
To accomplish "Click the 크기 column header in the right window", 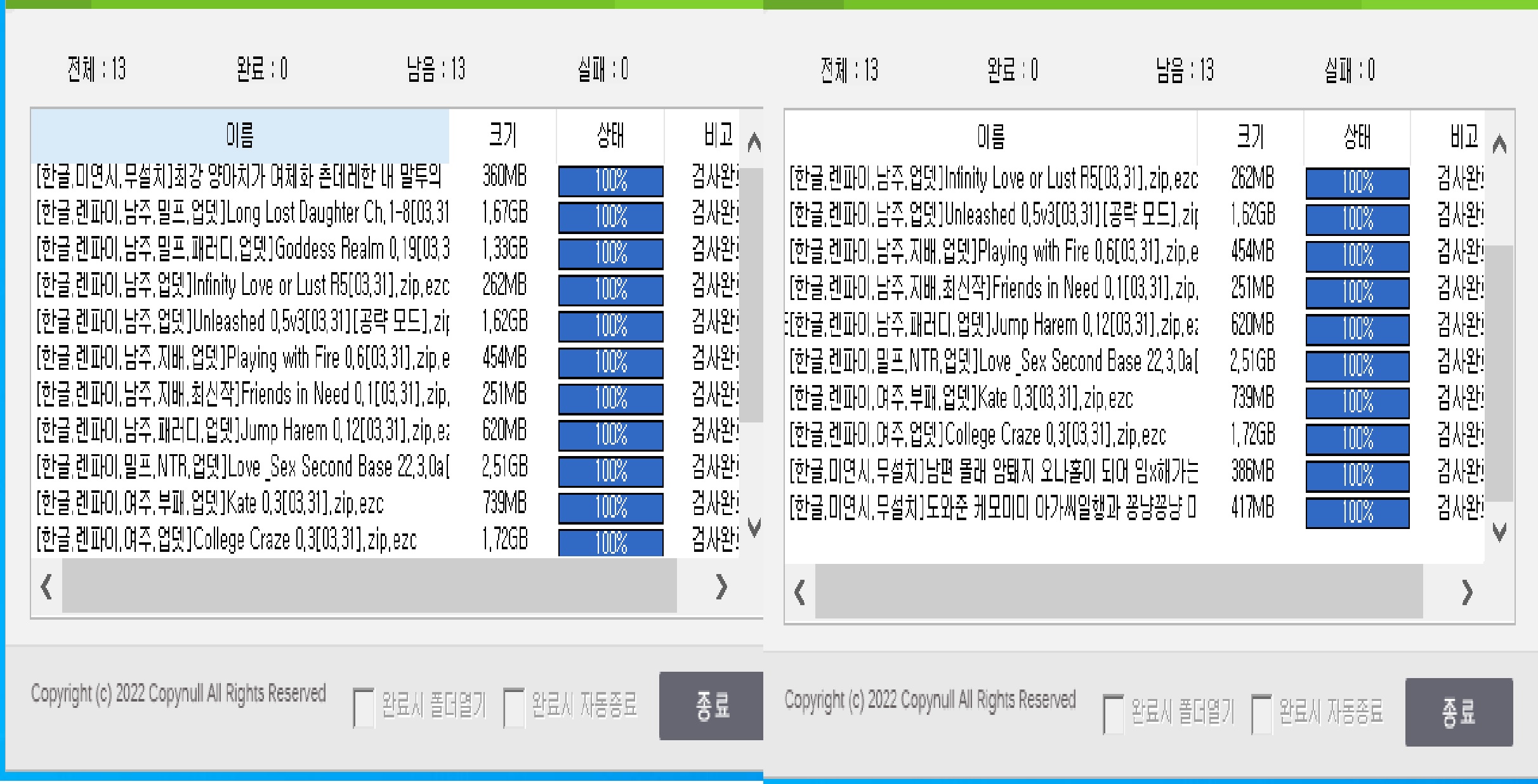I will coord(1248,136).
